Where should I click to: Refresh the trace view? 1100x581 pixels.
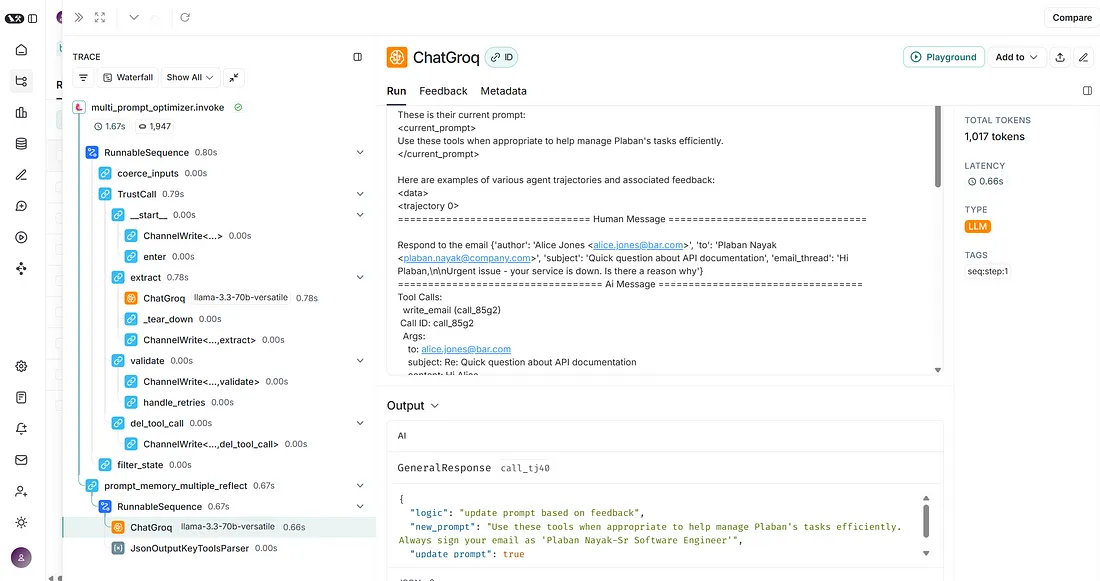click(185, 18)
